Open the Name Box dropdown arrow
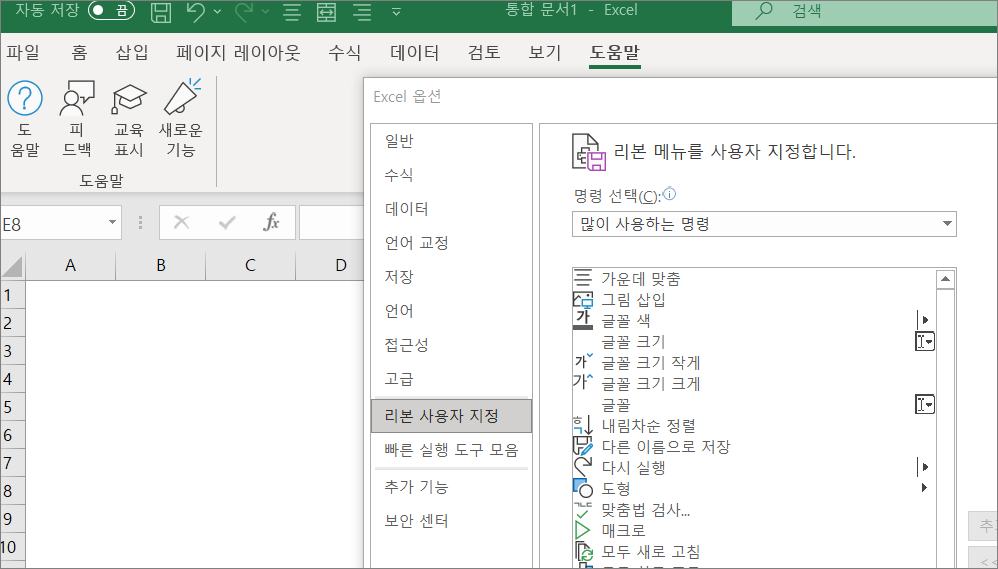Screen dimensions: 998x569 coord(112,222)
